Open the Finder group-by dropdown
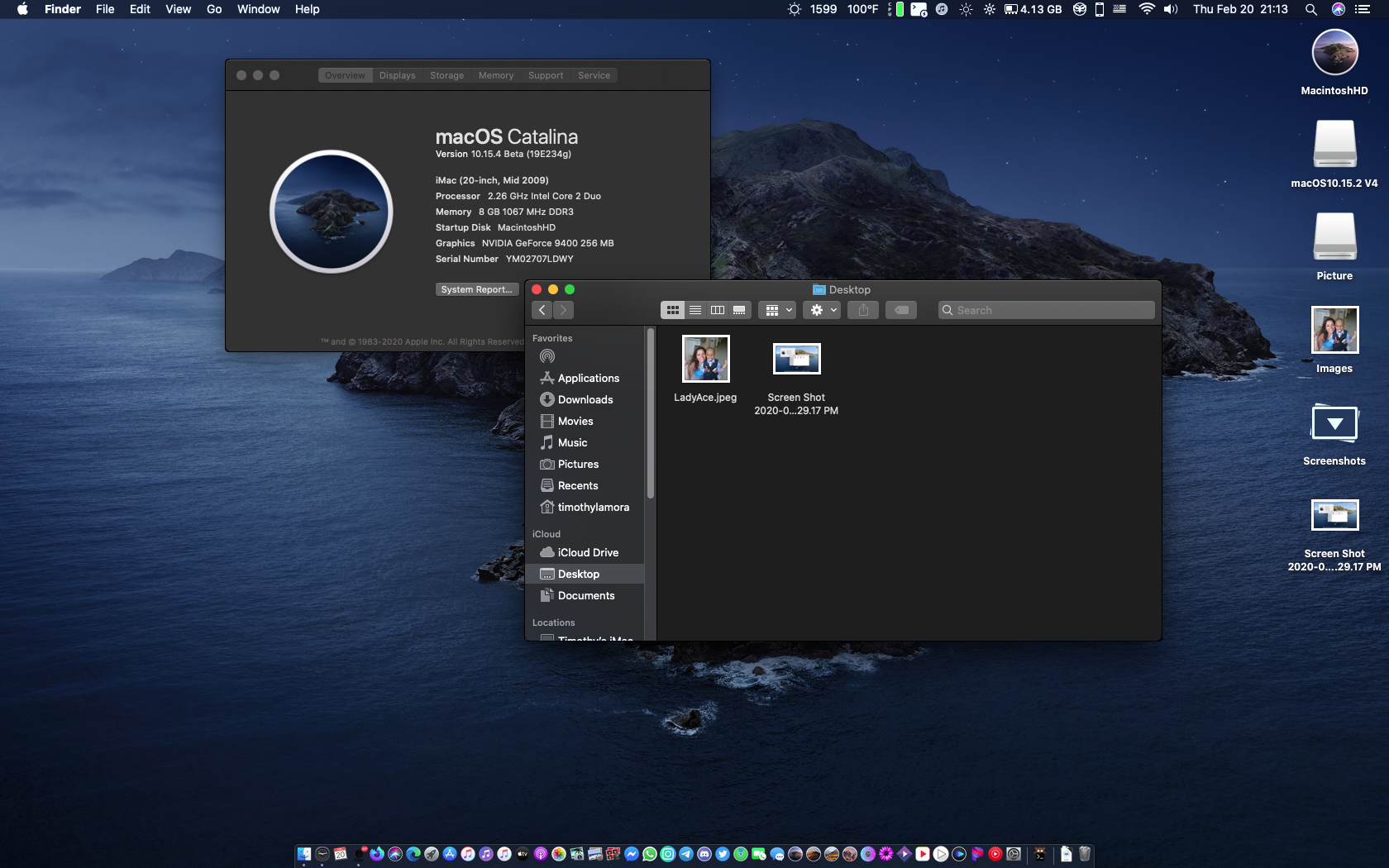Image resolution: width=1389 pixels, height=868 pixels. (778, 310)
